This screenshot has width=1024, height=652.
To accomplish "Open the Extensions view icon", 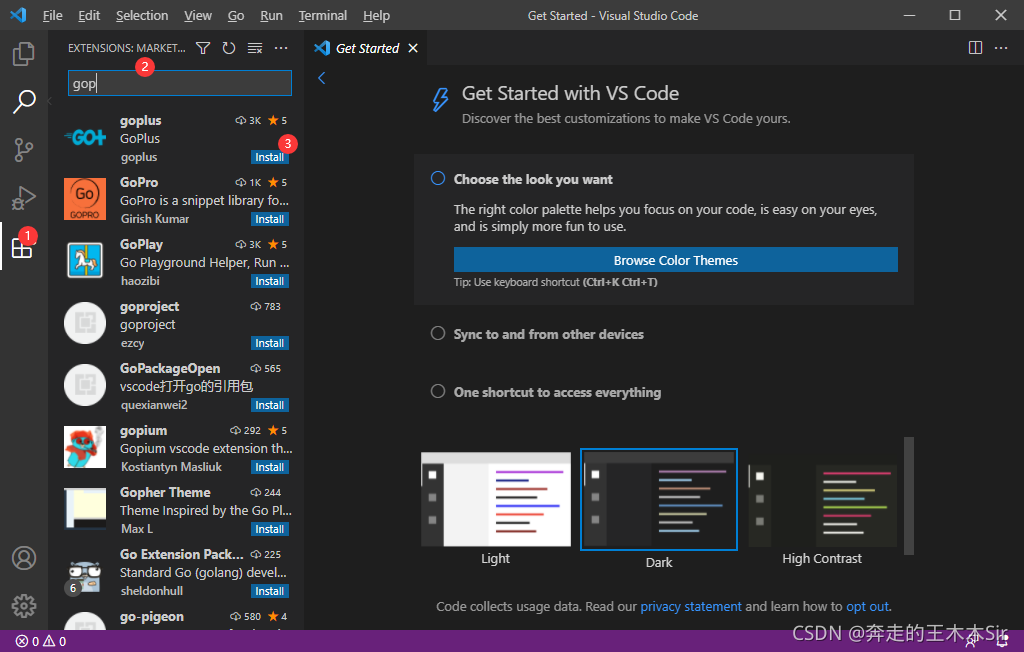I will pos(22,248).
